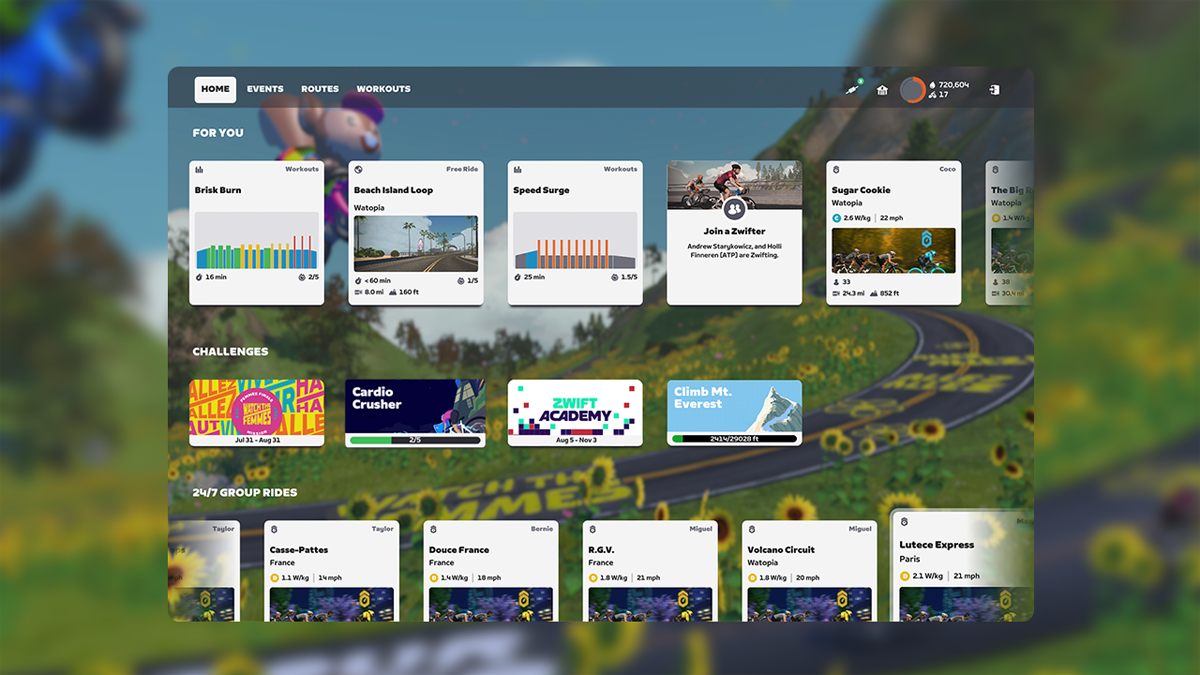Click the globe icon on Beach Island Loop
The height and width of the screenshot is (675, 1200).
[358, 170]
